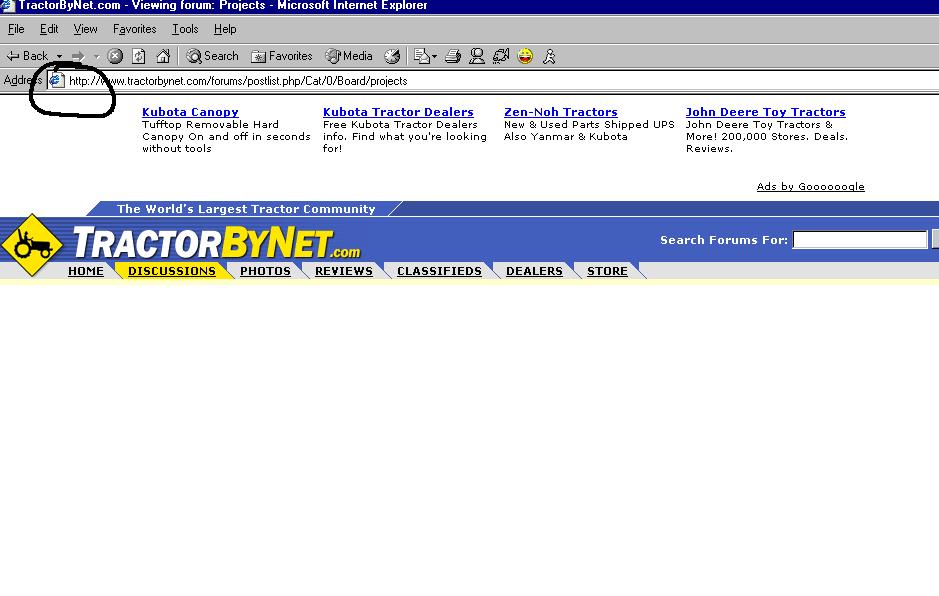Click the yellow tractor diamond sign icon
This screenshot has width=939, height=596.
click(32, 244)
